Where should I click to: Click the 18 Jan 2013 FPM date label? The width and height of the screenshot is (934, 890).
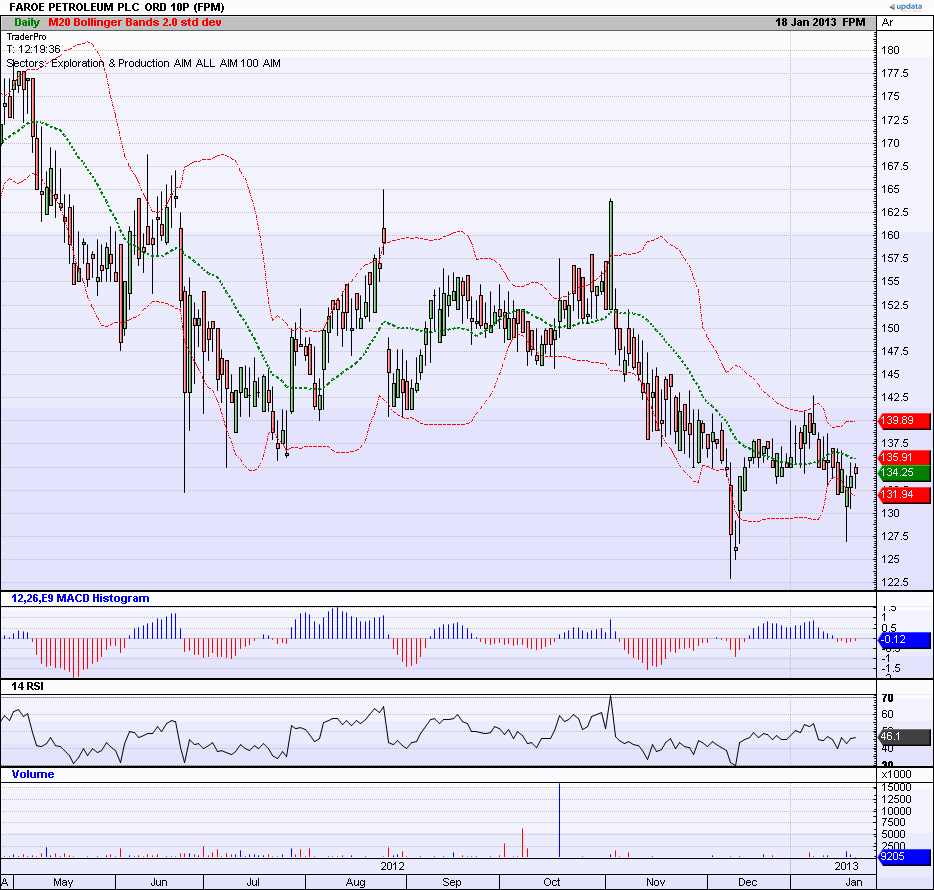tap(819, 22)
